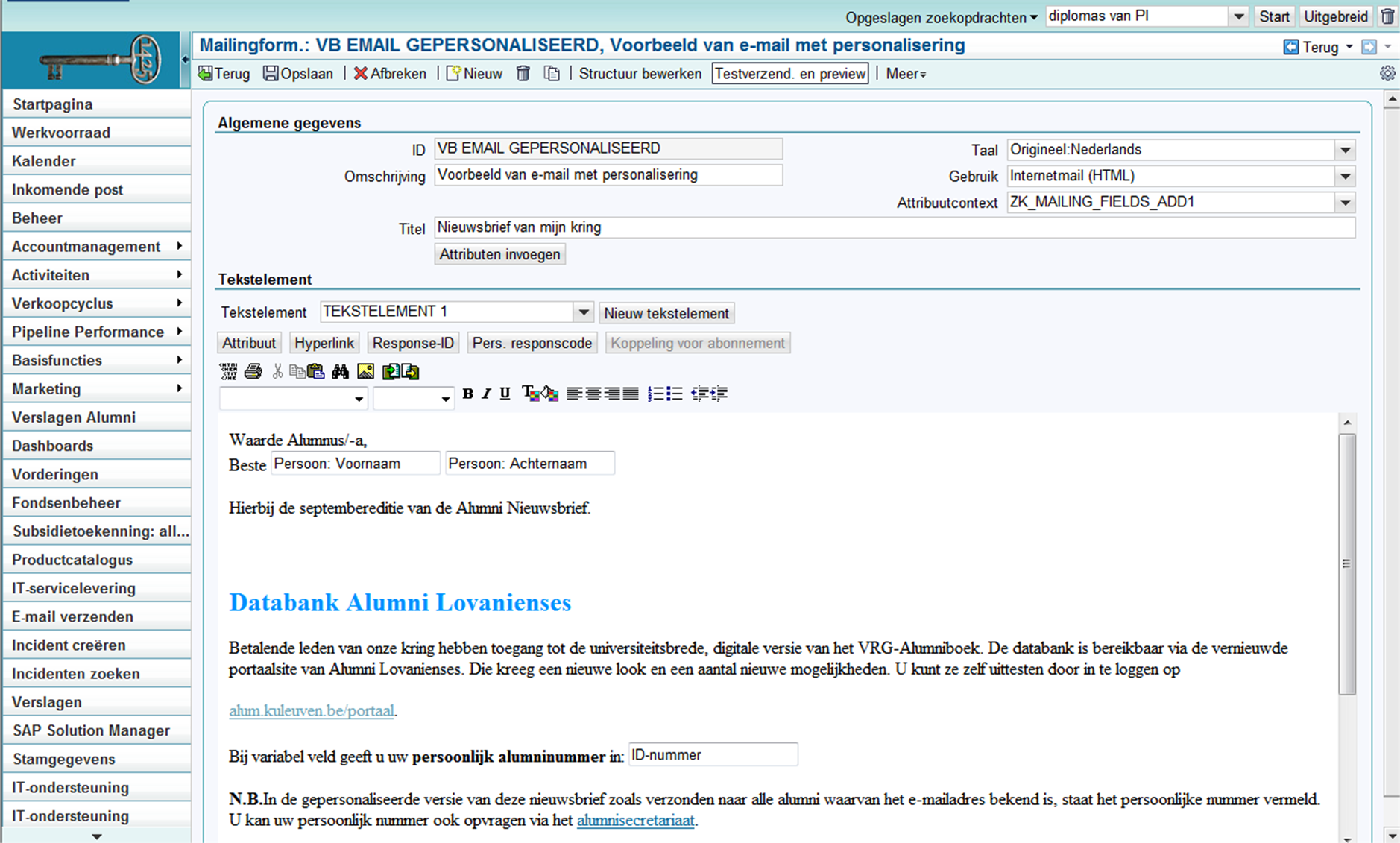This screenshot has width=1400, height=843.
Task: Collapse the navigation sidebar arrow
Action: [x=185, y=59]
